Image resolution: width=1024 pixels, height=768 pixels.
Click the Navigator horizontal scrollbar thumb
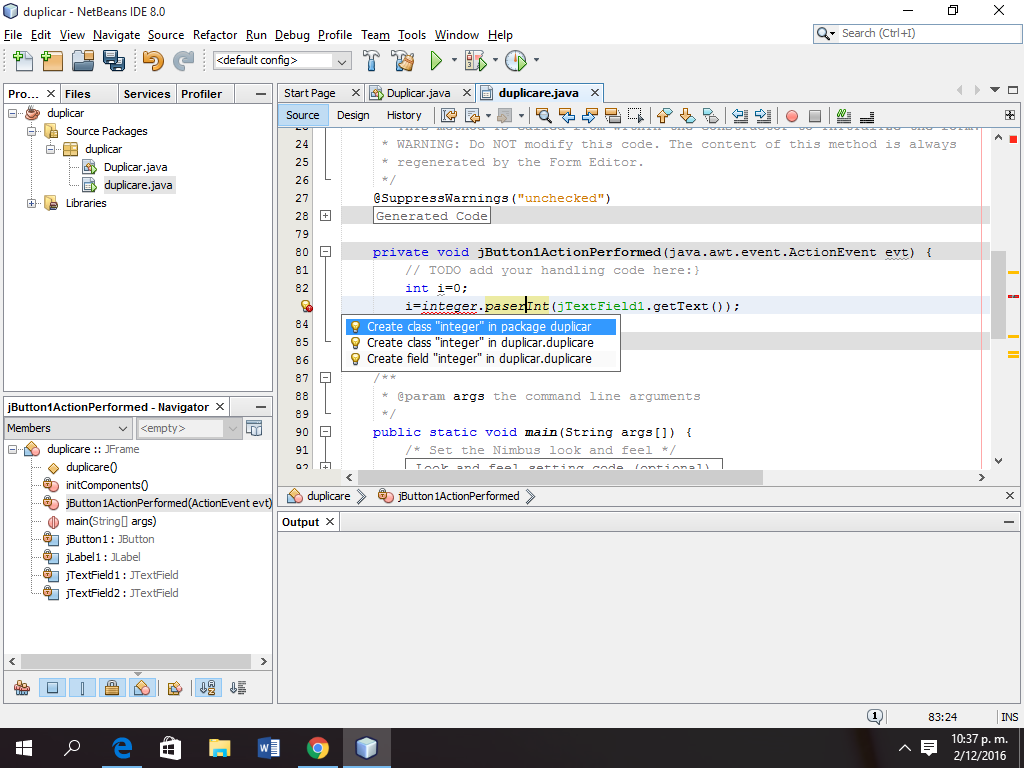(x=136, y=662)
